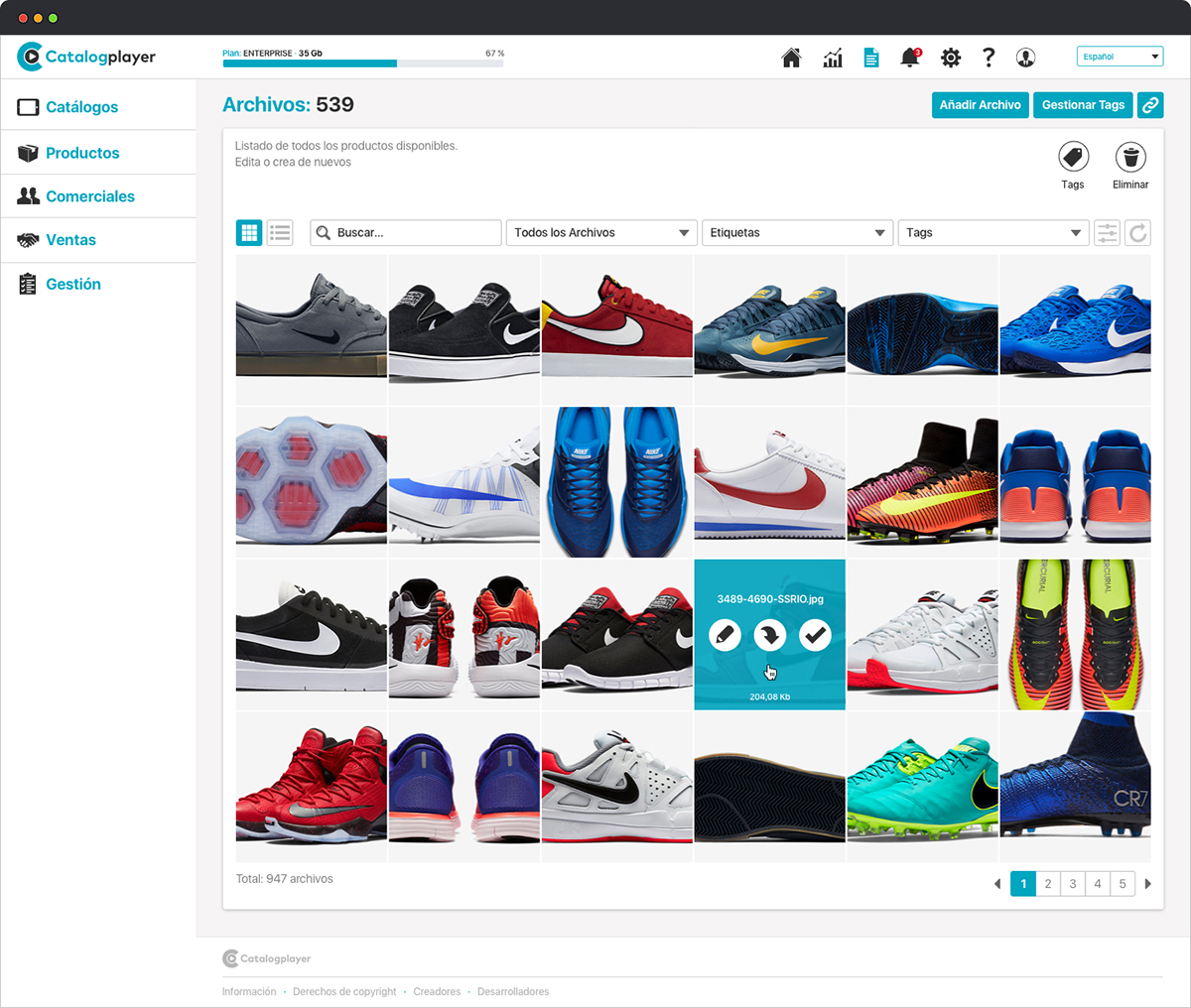Screen dimensions: 1191x1008
Task: Select the white Cortez red swoosh thumbnail
Action: (x=770, y=482)
